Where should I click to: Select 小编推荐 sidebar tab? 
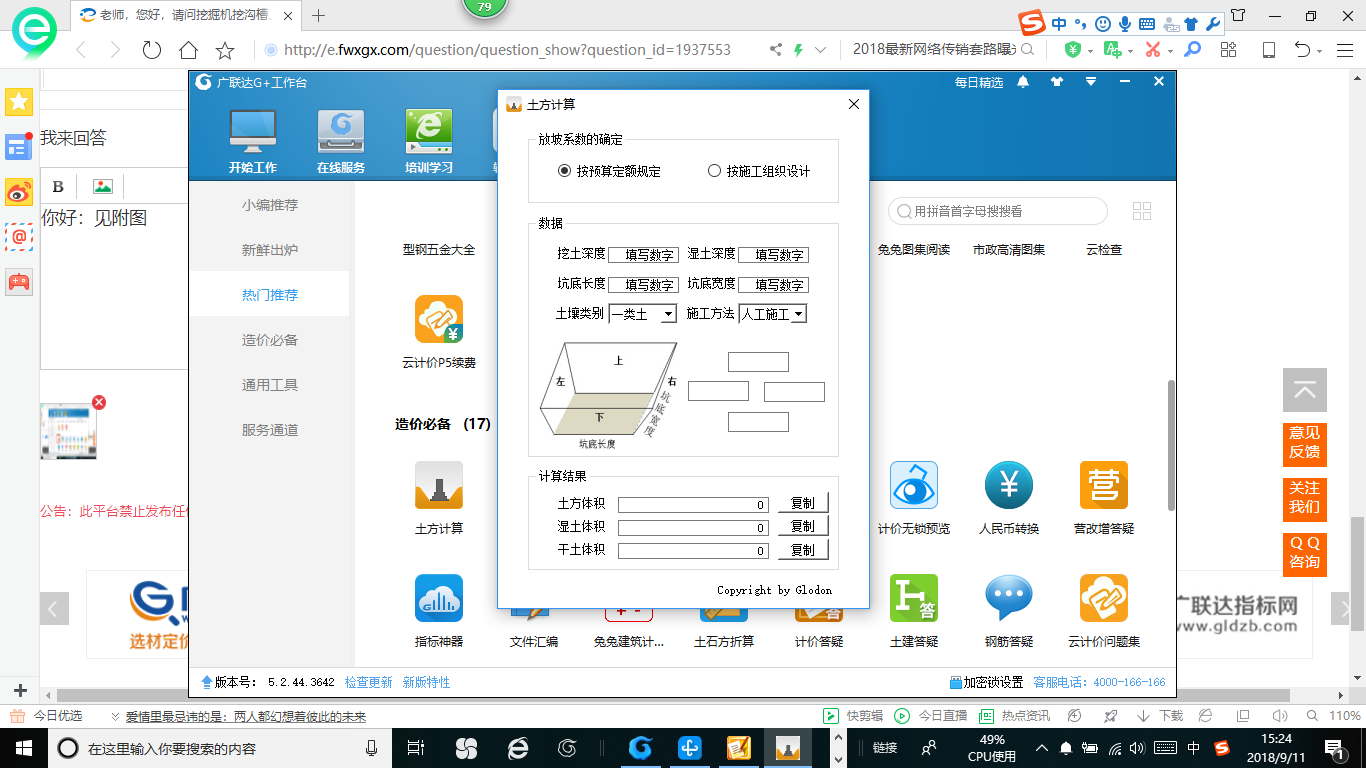click(270, 205)
